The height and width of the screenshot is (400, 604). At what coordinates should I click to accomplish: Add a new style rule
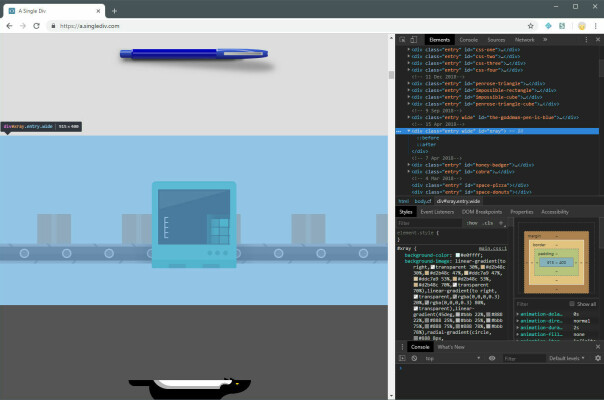501,223
